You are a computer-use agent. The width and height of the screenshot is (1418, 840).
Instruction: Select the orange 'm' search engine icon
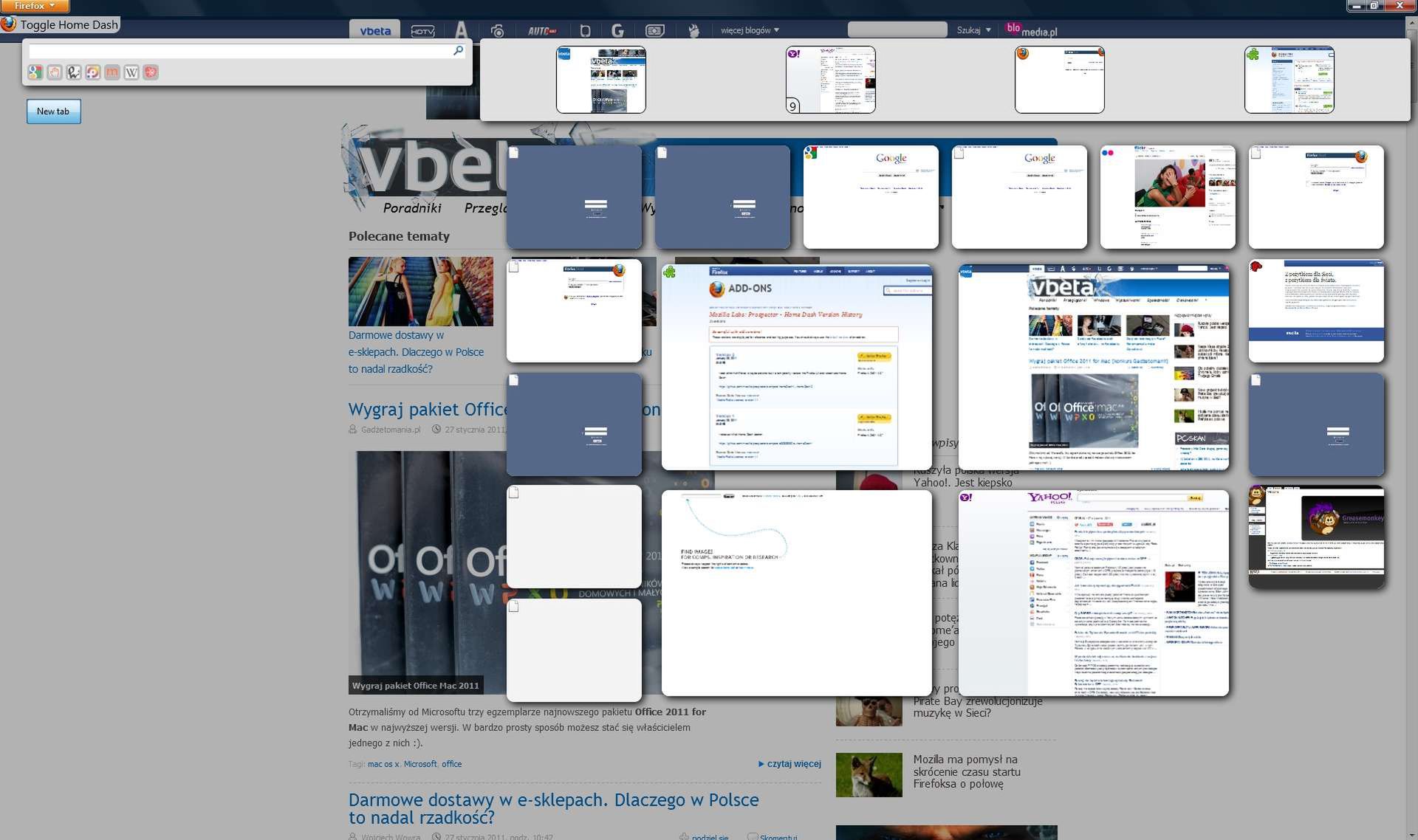point(112,72)
